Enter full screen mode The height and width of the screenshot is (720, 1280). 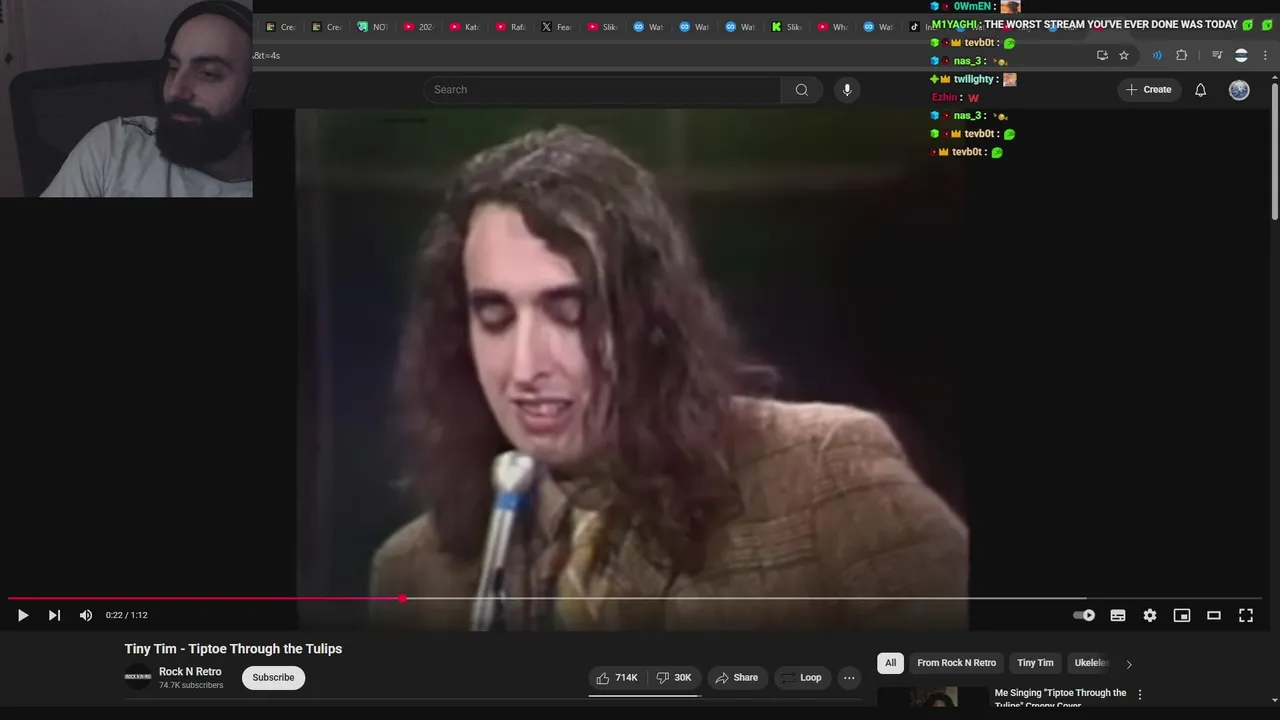1246,615
